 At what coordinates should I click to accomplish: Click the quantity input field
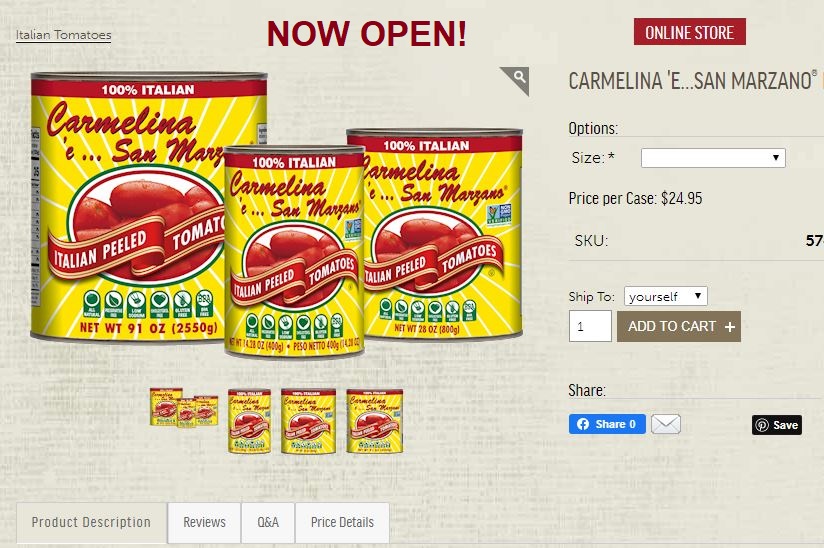[x=590, y=326]
